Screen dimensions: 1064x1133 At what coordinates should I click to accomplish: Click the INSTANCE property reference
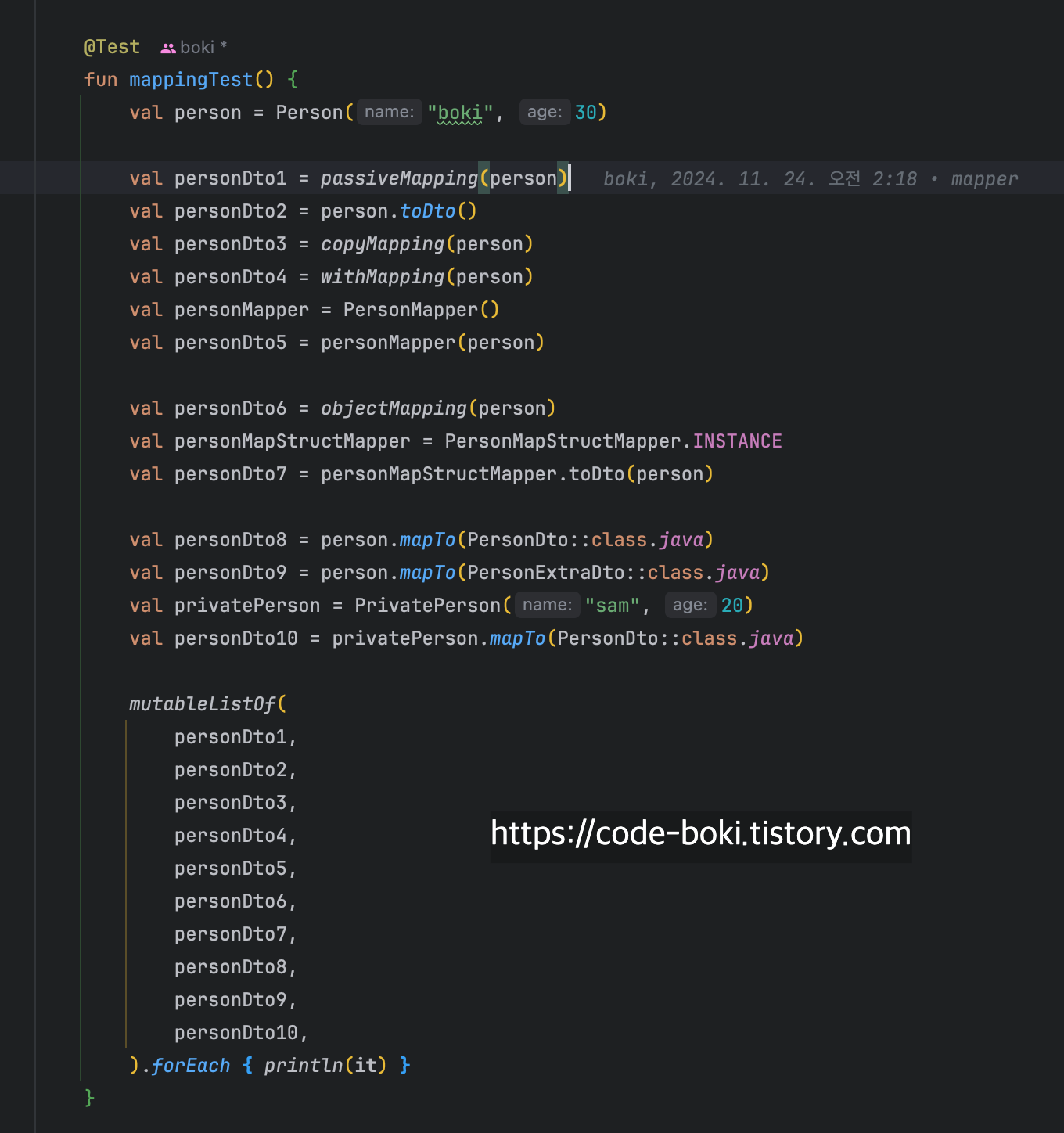point(737,441)
